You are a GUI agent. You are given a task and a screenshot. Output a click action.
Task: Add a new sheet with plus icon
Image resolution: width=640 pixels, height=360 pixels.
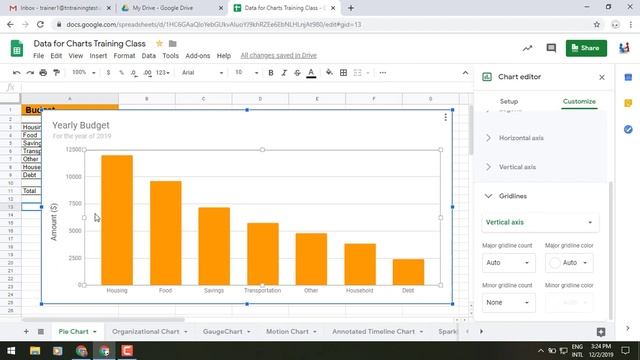point(26,331)
